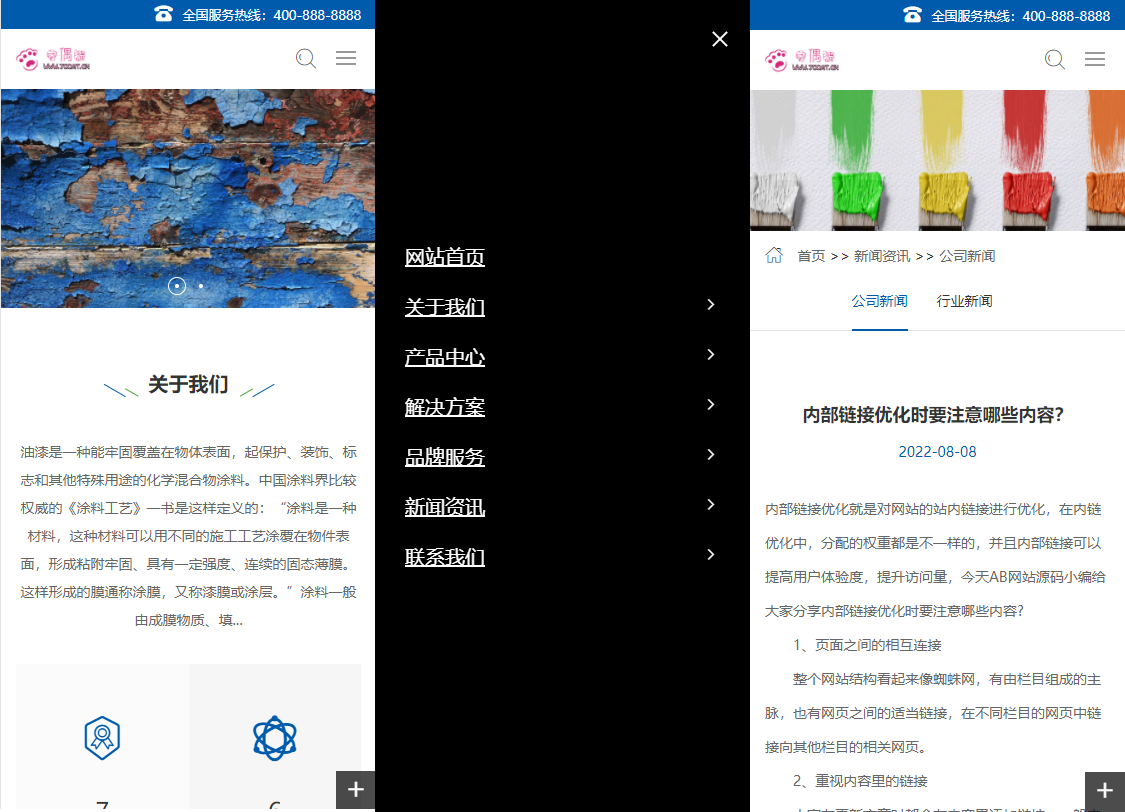
Task: Click the article title 内部链接优化时要注意哪些内容?
Action: [x=933, y=415]
